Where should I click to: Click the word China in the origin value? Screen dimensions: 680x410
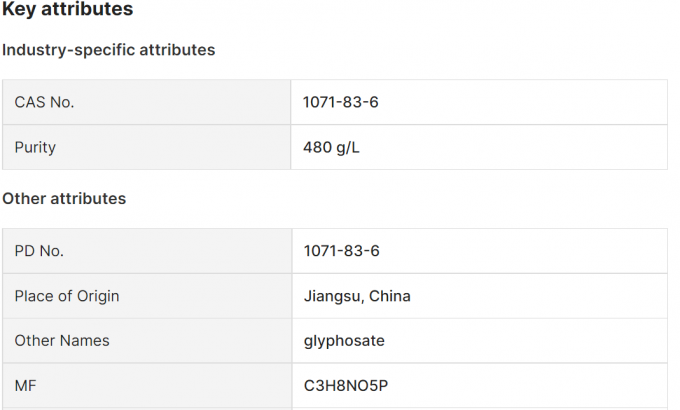[390, 296]
